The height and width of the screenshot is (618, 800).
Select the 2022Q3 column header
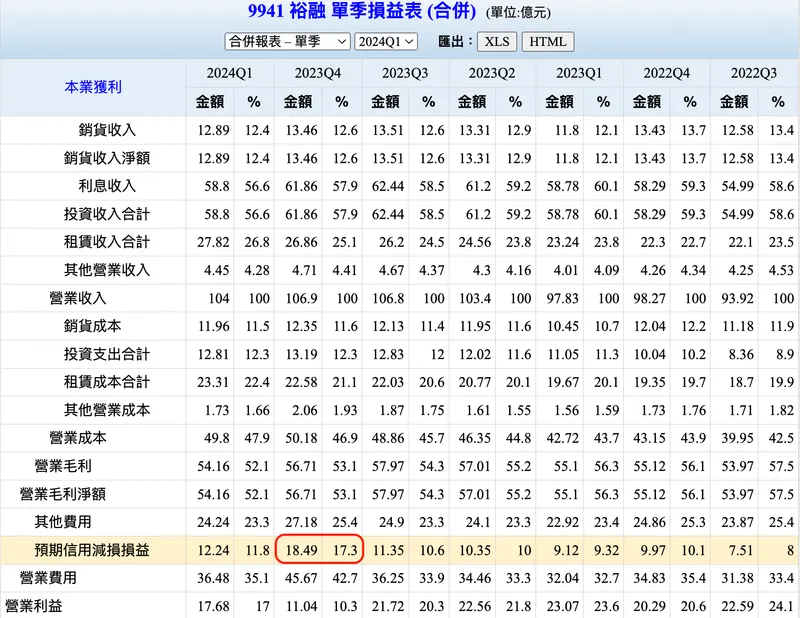tap(754, 73)
